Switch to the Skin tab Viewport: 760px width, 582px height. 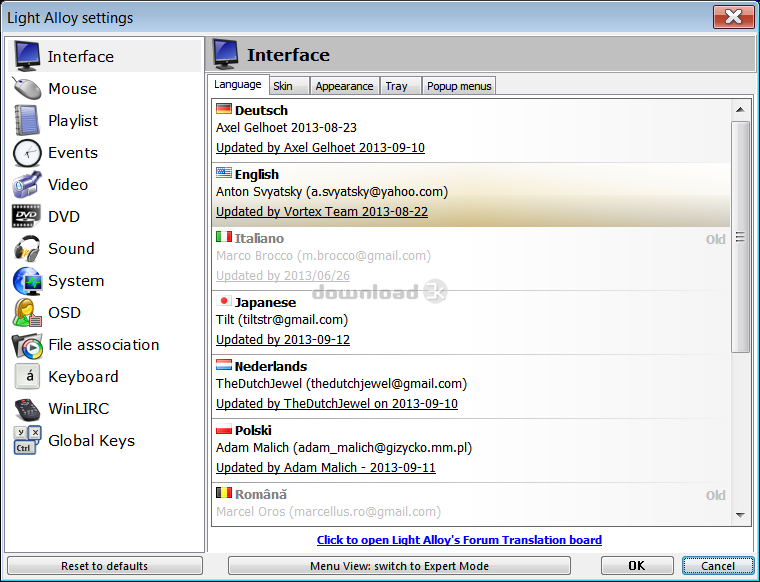pyautogui.click(x=289, y=86)
